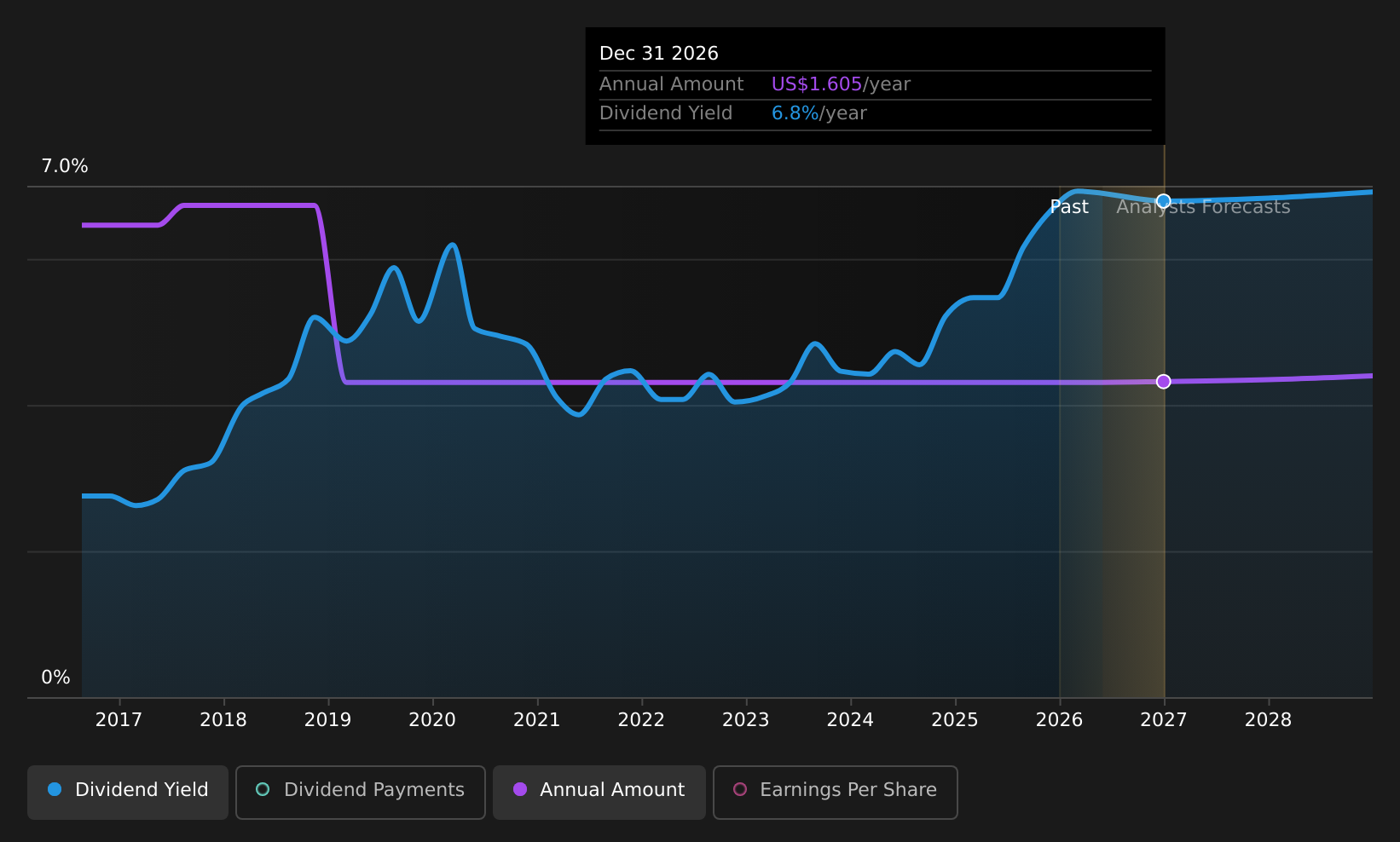Image resolution: width=1400 pixels, height=842 pixels.
Task: Click the 2019 x-axis label
Action: [x=327, y=720]
